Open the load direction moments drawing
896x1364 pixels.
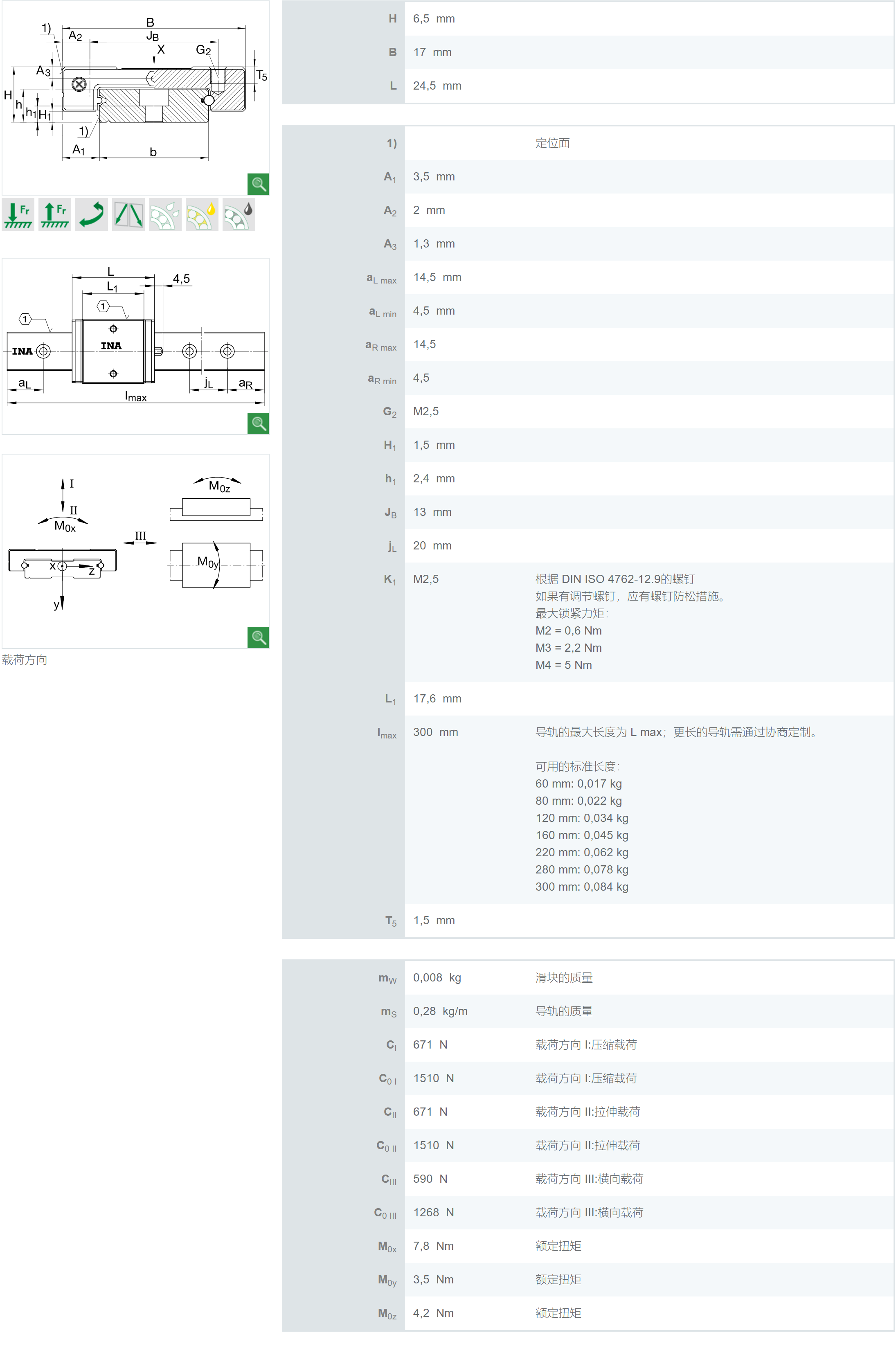coord(135,551)
